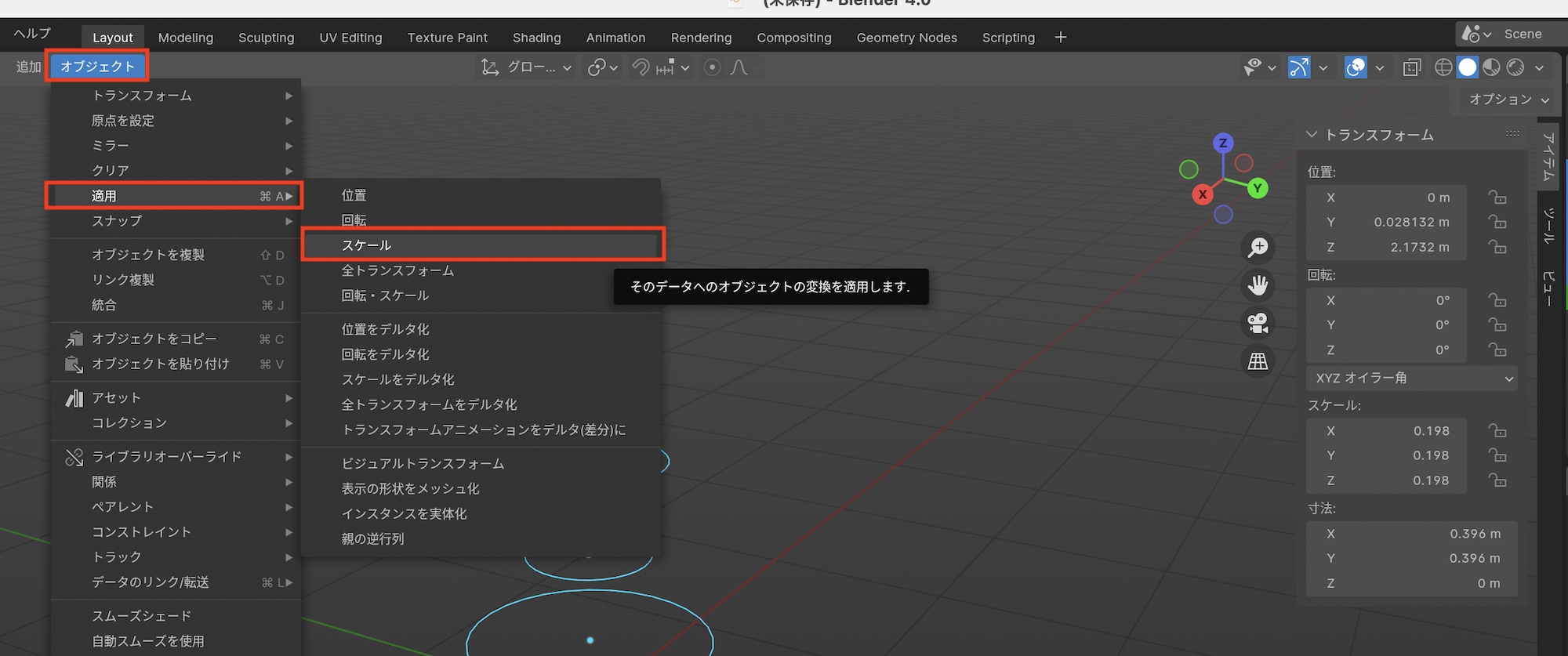The height and width of the screenshot is (656, 1568).
Task: Open the XYZ オイラー角 rotation mode dropdown
Action: pyautogui.click(x=1411, y=379)
